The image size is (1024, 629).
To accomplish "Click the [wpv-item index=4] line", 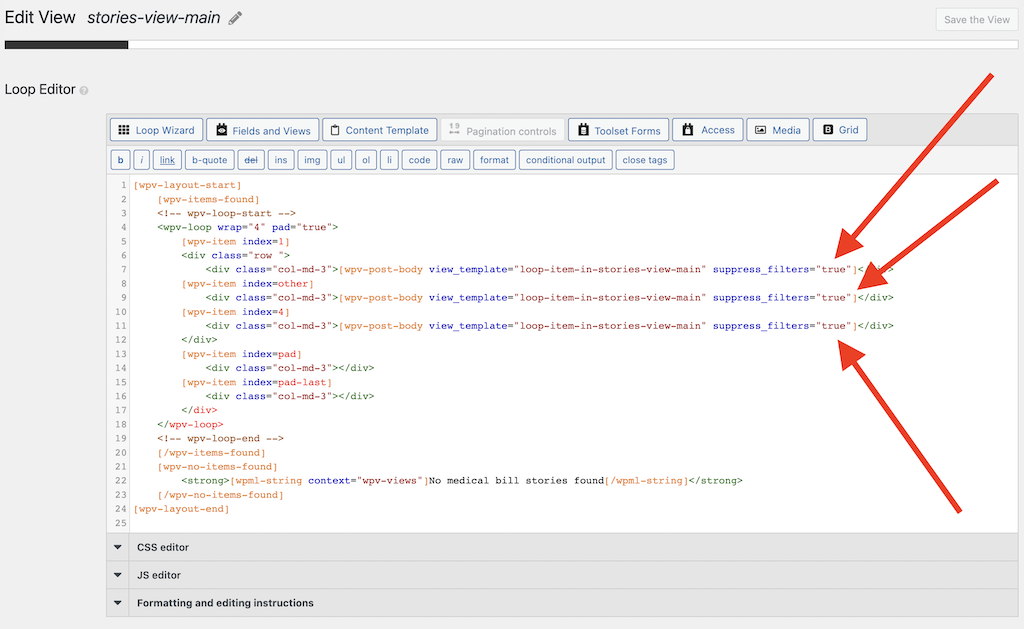I will [236, 312].
